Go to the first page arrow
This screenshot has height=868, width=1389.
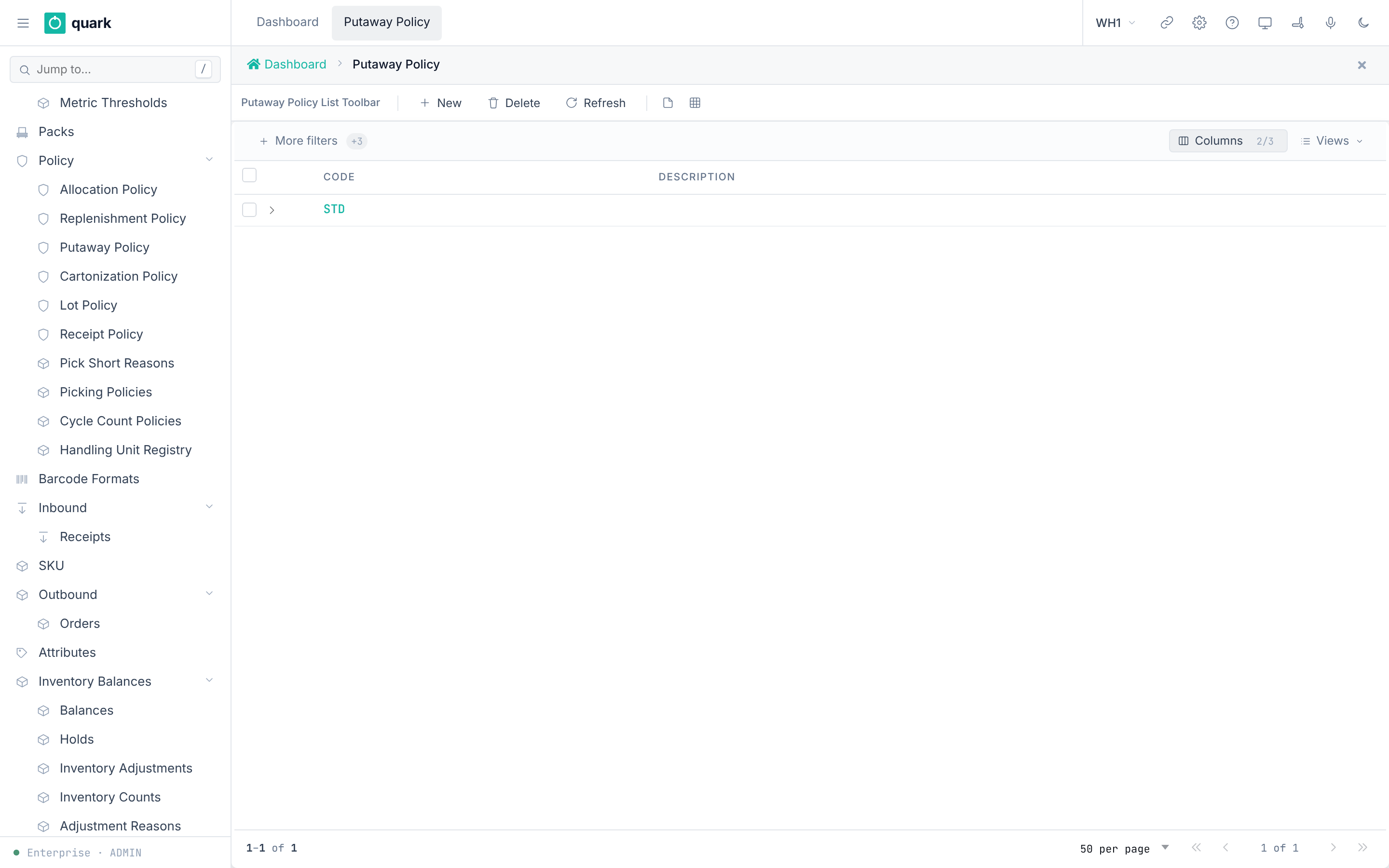click(1196, 847)
